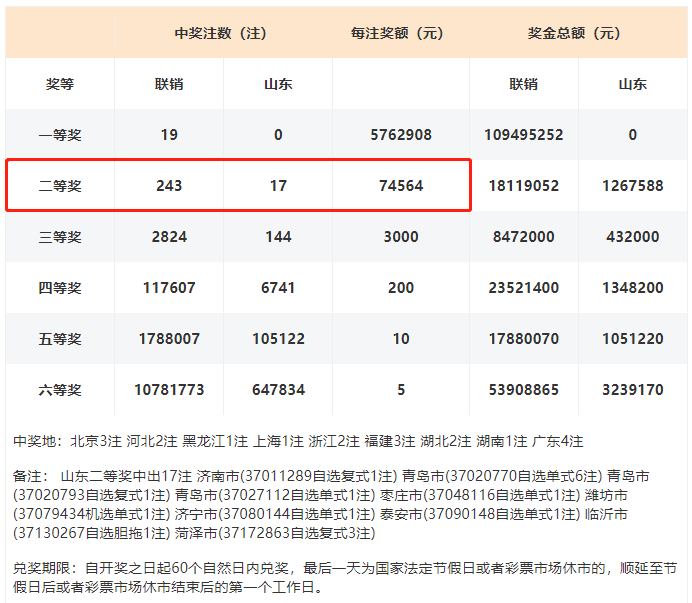Click the 三等奖 row label
Screen dimensions: 692x603
[x=60, y=237]
